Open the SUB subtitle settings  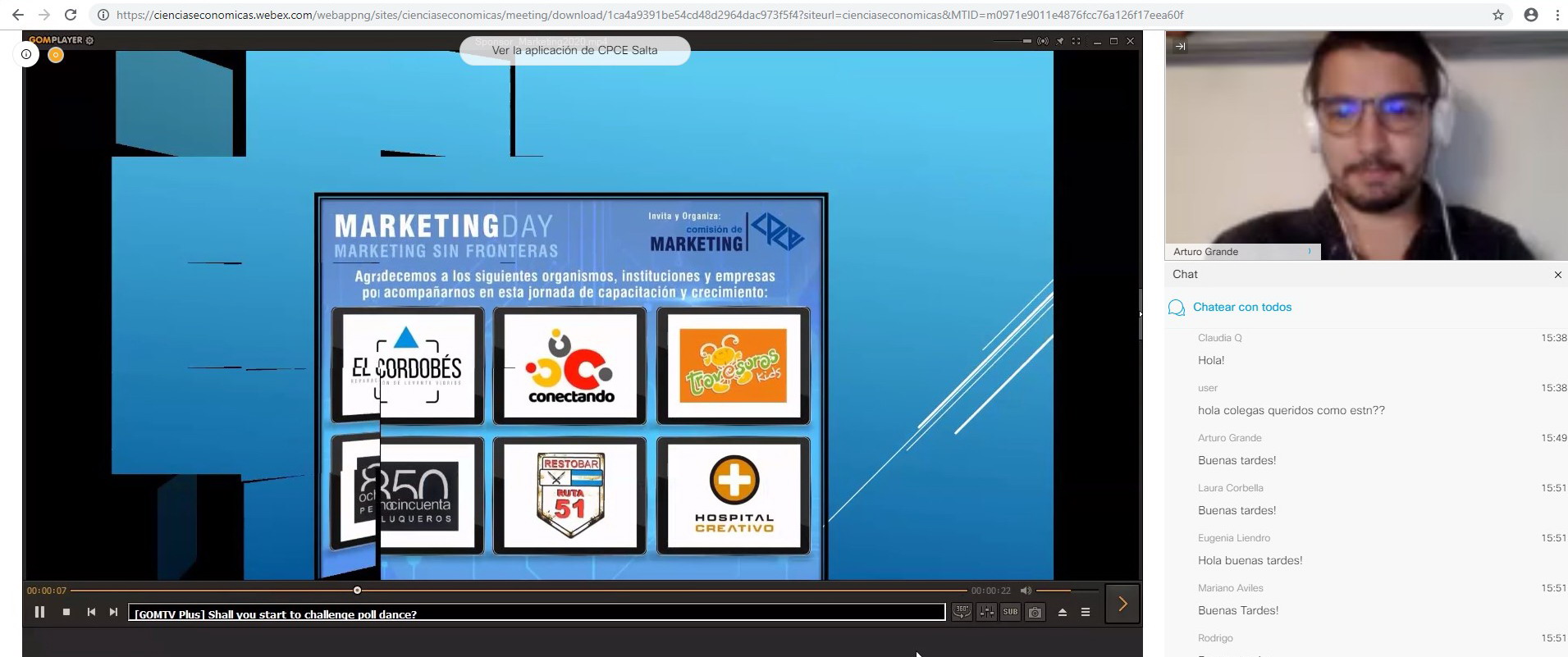coord(1010,612)
